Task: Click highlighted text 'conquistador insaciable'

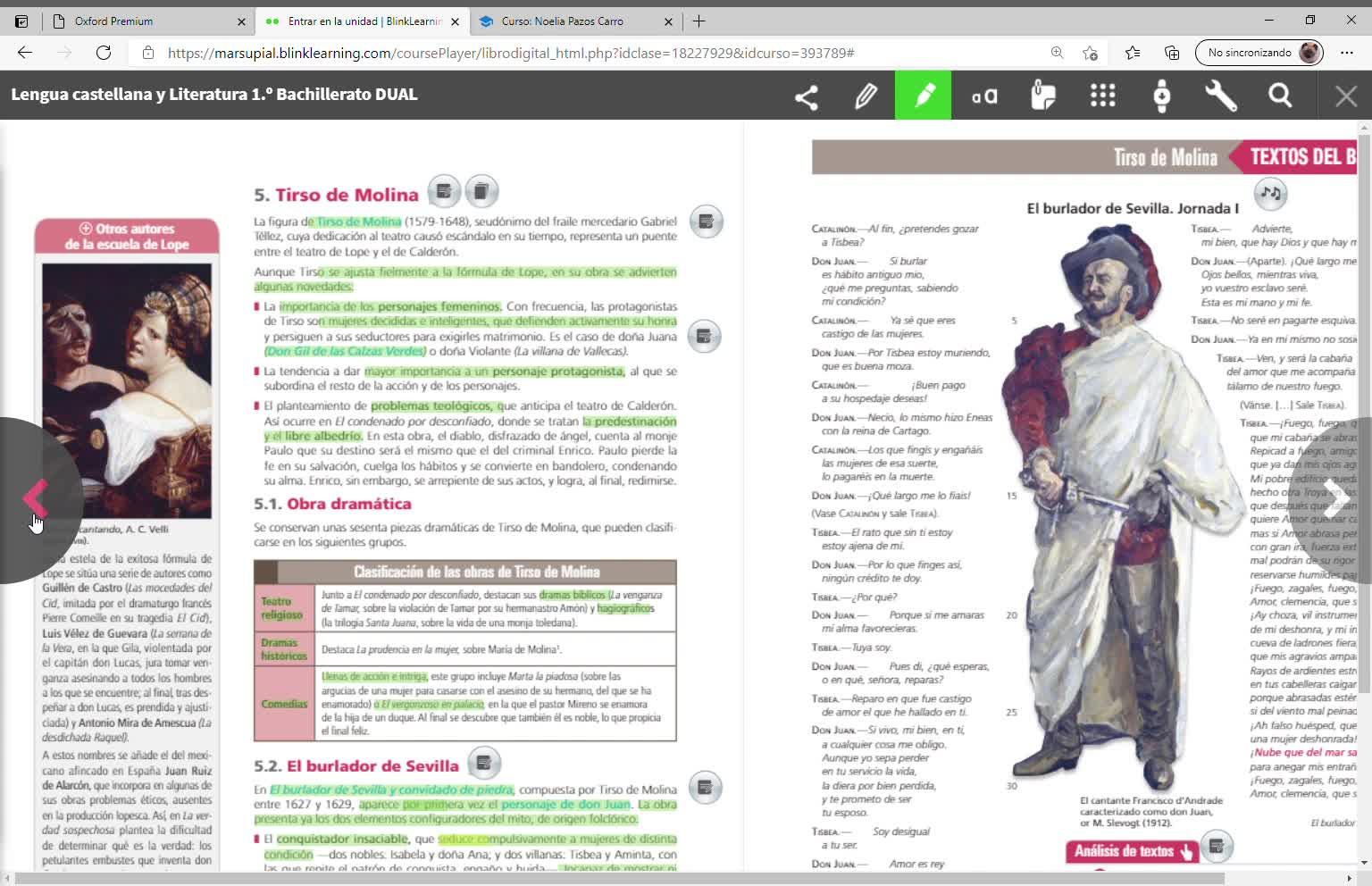Action: point(342,839)
